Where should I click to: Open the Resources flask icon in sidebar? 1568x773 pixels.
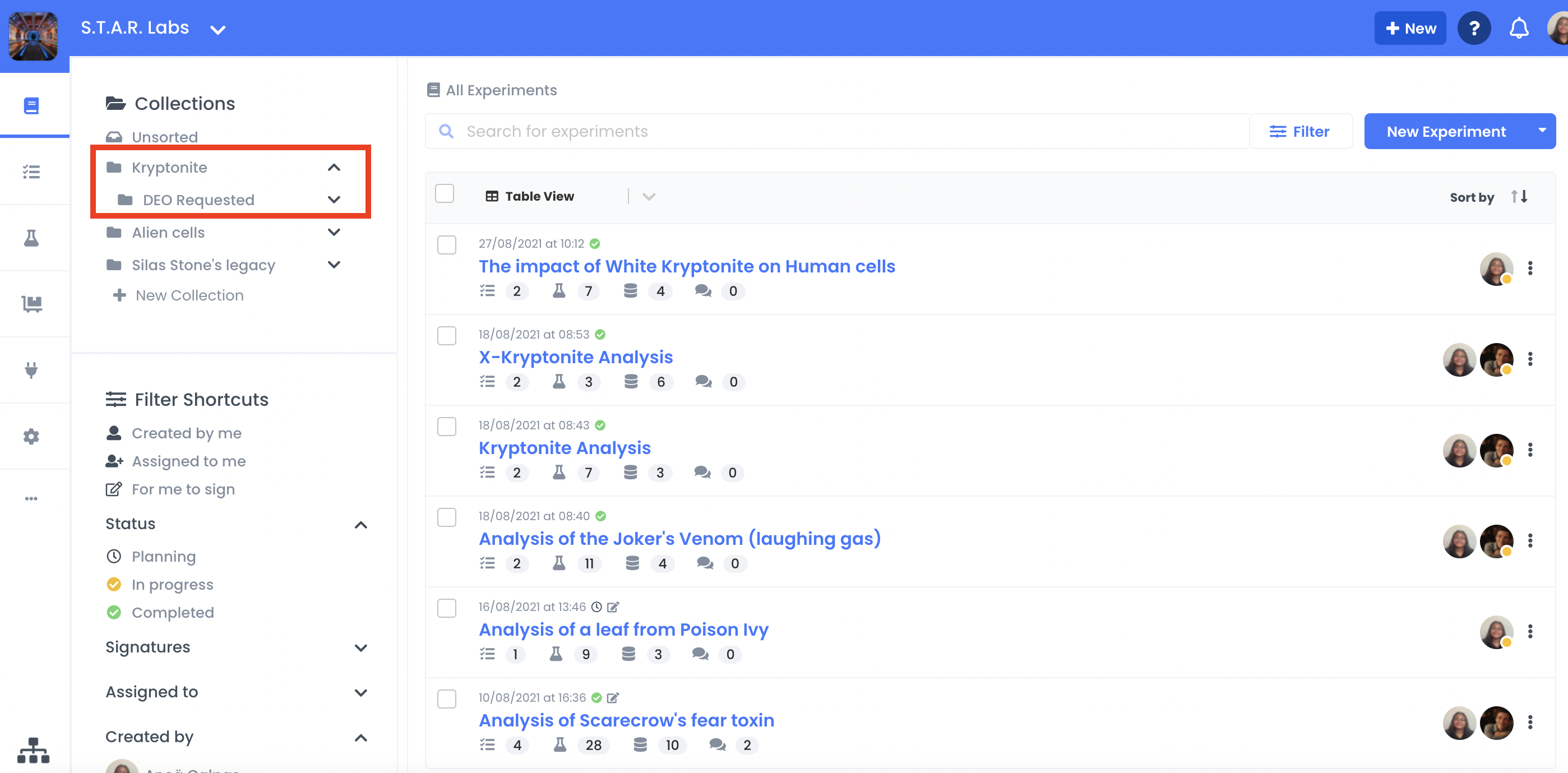(x=31, y=238)
